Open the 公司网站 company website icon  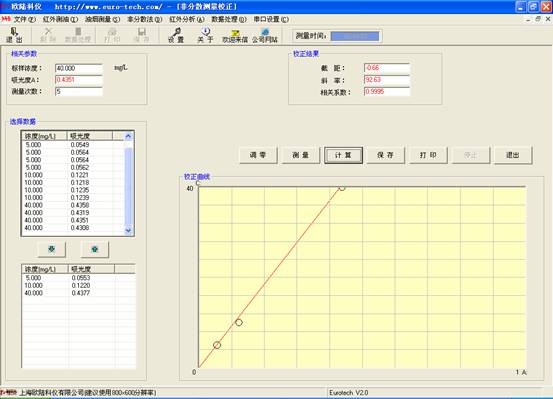click(265, 35)
